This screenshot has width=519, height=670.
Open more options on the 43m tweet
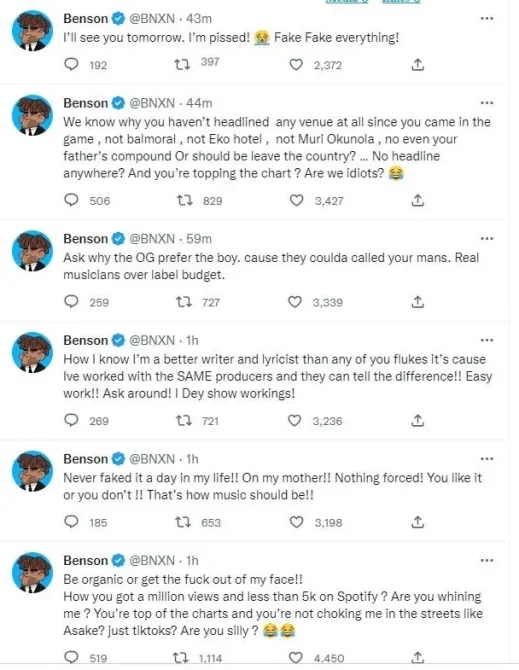tap(487, 18)
